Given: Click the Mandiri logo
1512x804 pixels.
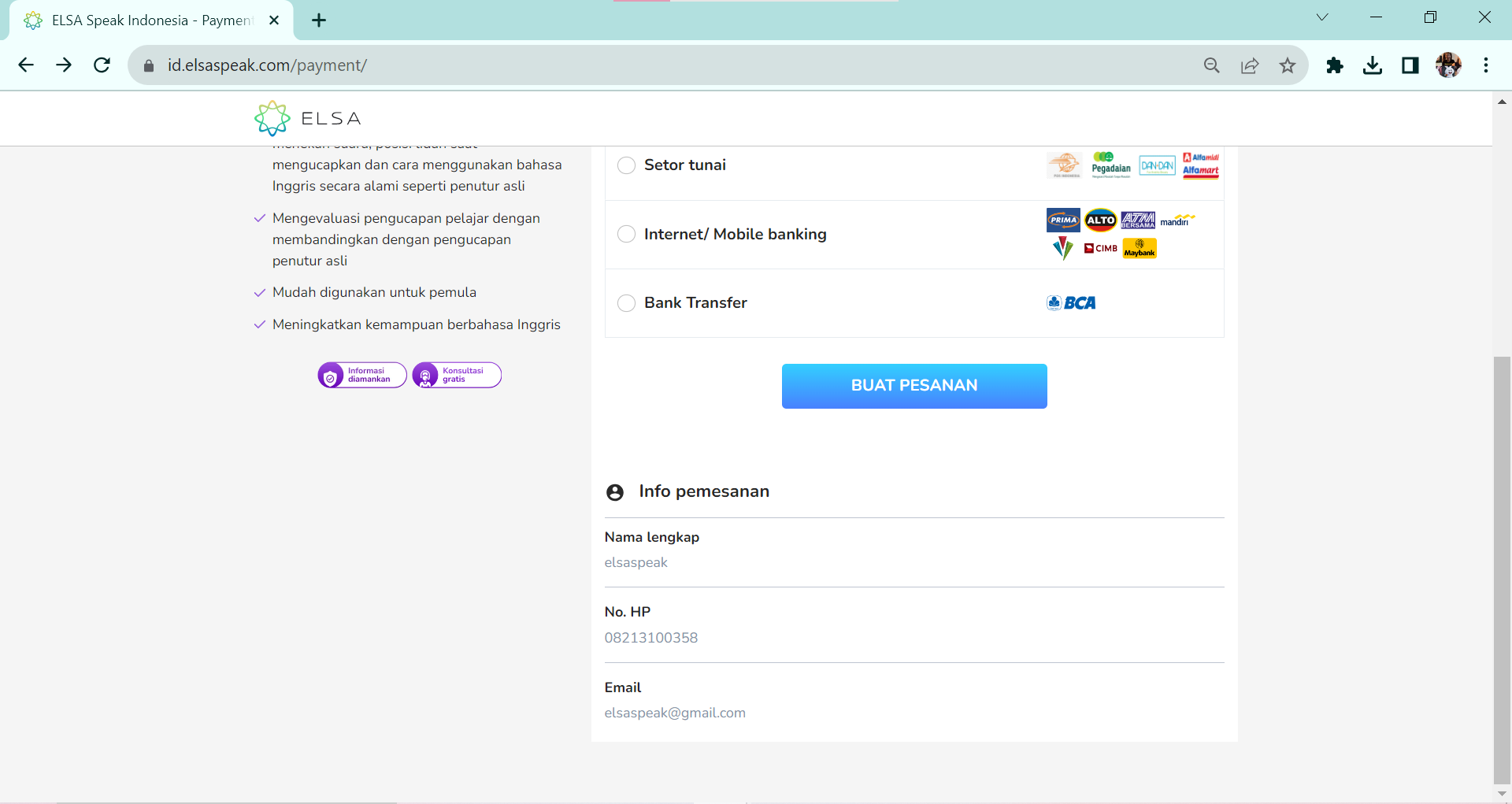Looking at the screenshot, I should click(1177, 220).
